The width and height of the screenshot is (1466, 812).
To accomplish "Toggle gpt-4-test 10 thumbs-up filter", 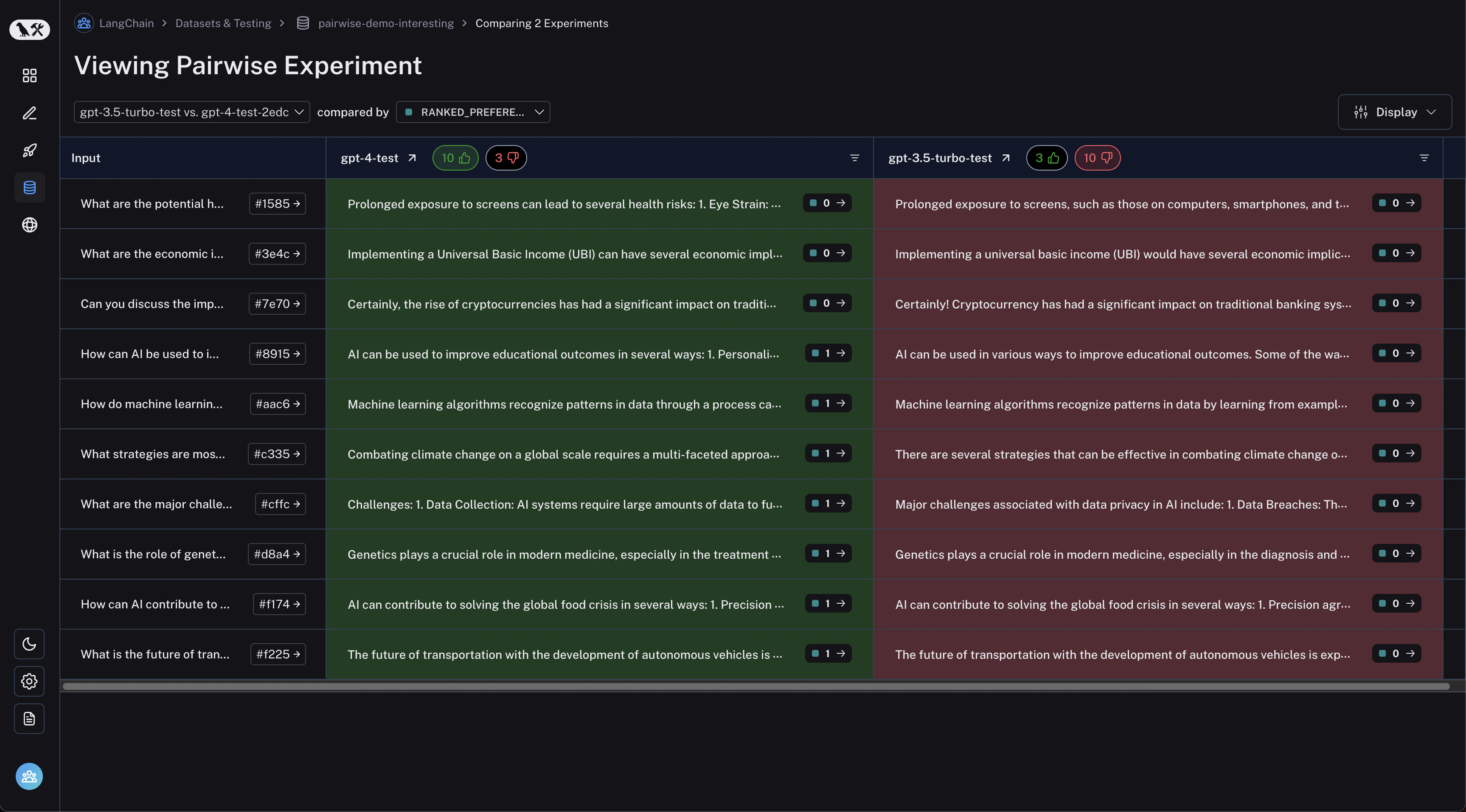I will [x=455, y=158].
